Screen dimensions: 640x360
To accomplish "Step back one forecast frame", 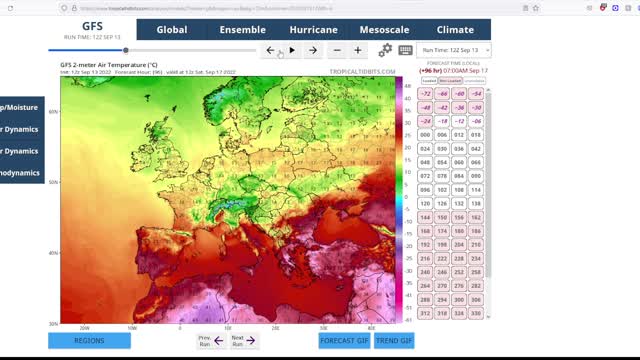I will (270, 50).
